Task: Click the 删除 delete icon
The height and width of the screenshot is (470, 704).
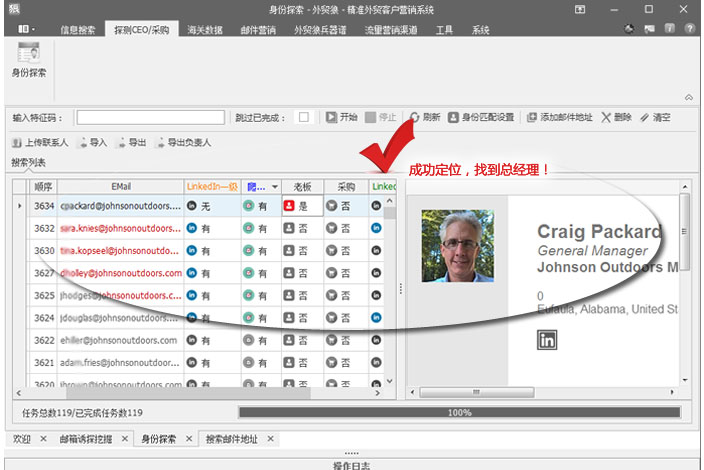Action: [x=606, y=117]
